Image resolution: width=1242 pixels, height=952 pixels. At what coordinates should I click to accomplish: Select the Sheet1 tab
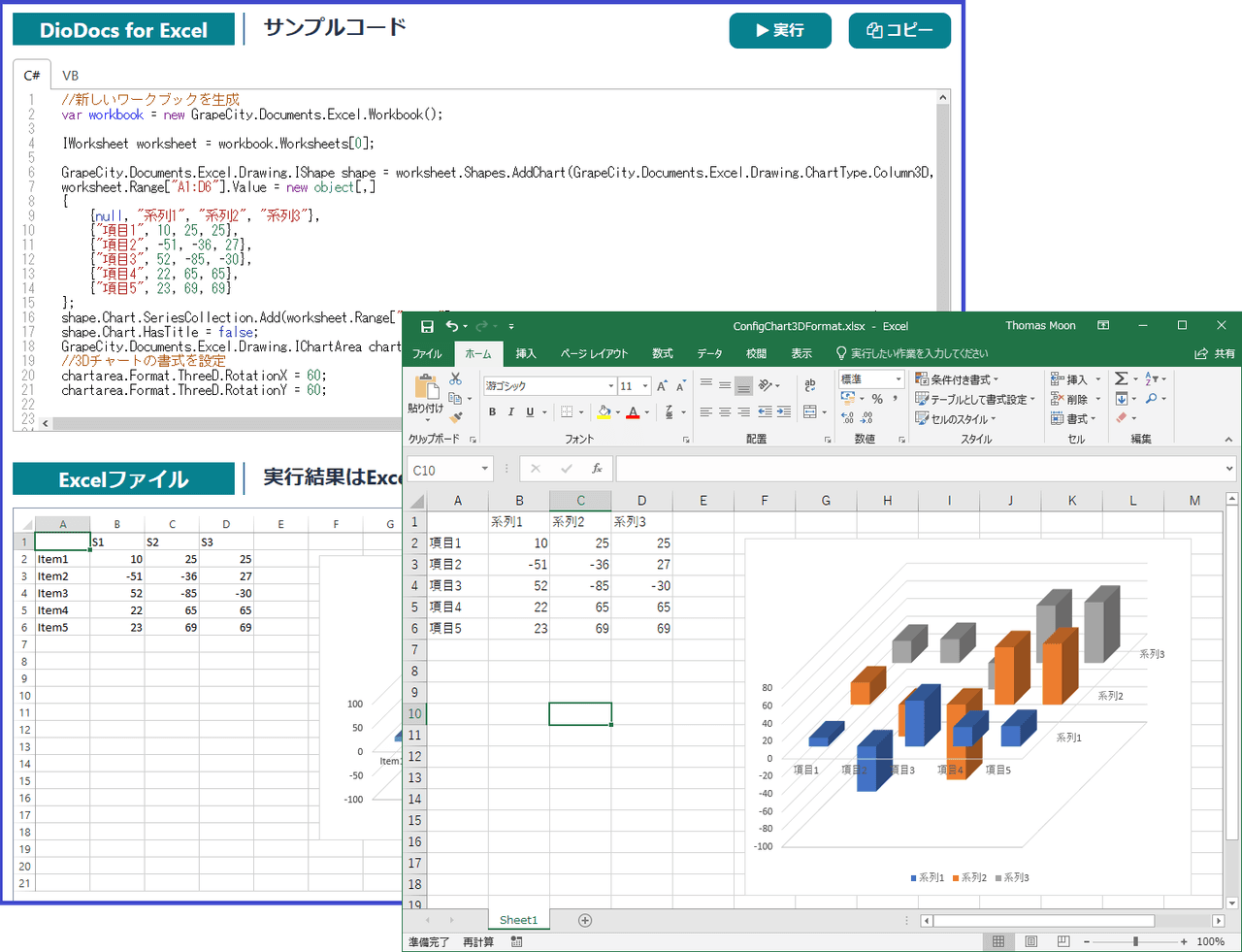point(518,920)
